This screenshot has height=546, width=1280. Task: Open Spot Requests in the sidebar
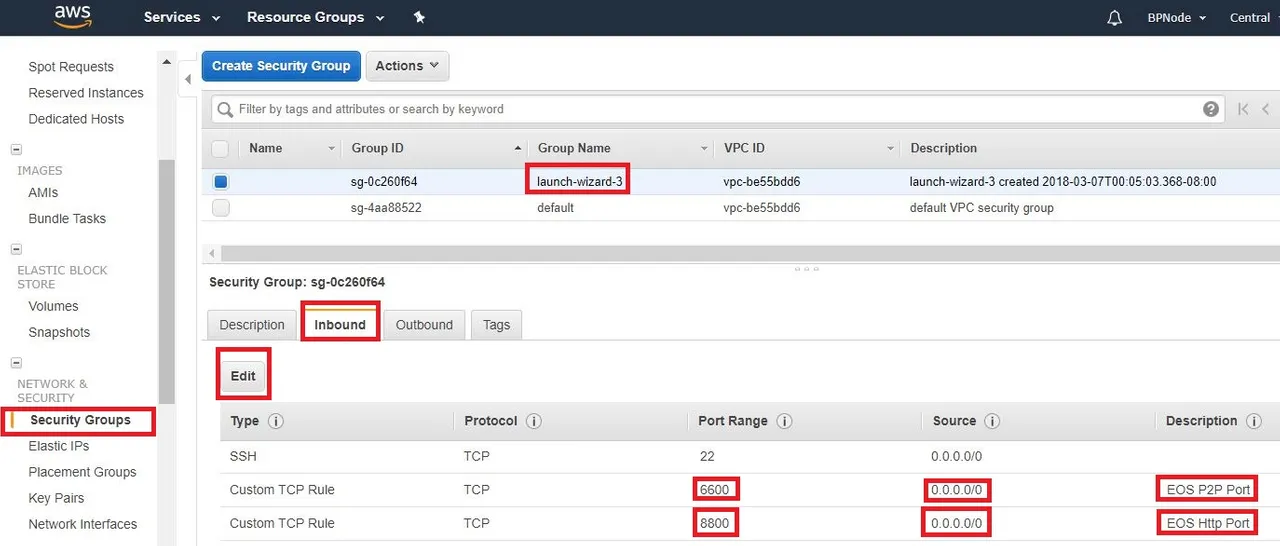click(x=71, y=67)
